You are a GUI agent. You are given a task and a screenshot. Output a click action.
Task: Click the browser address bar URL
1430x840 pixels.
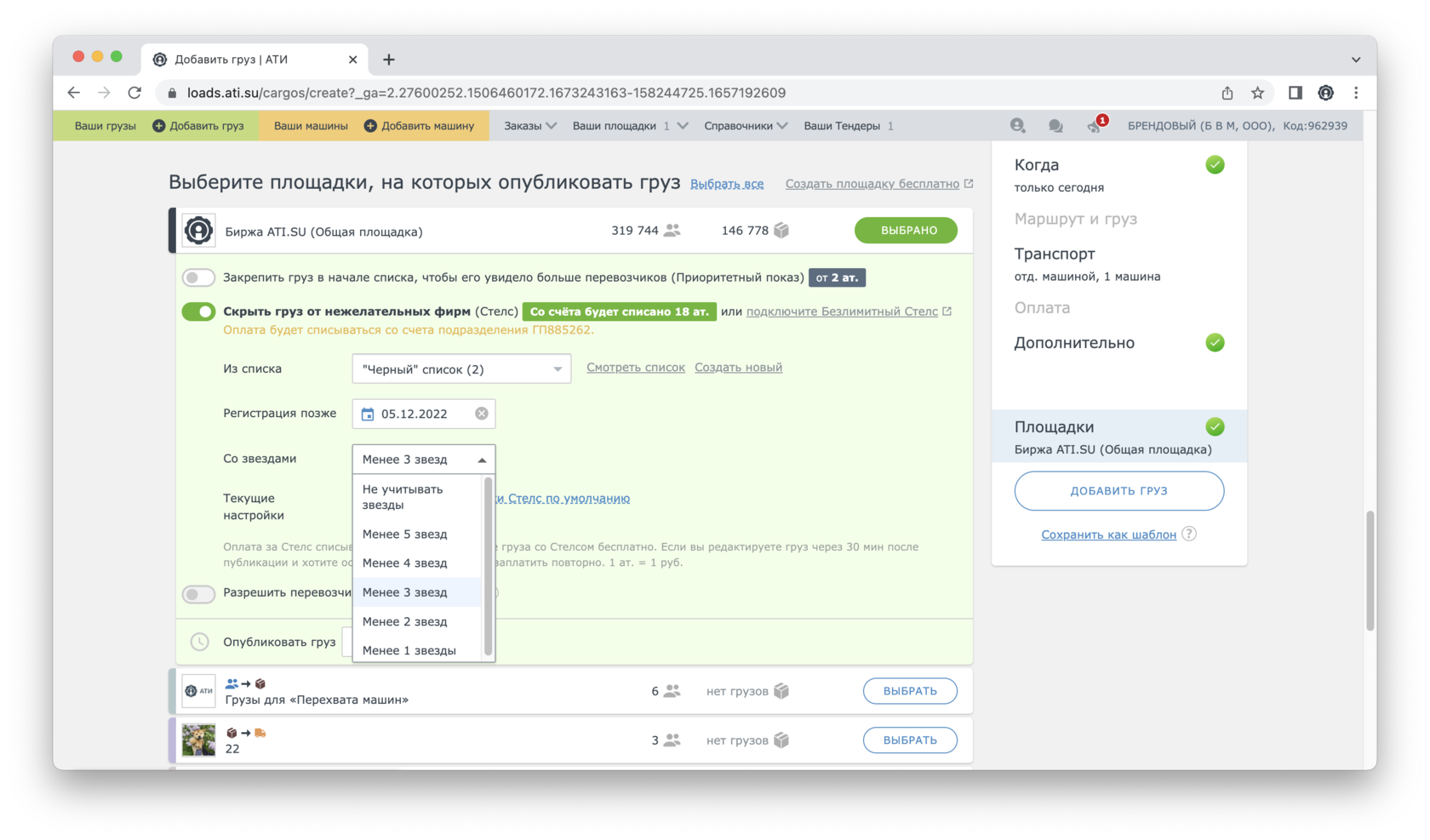pyautogui.click(x=486, y=93)
